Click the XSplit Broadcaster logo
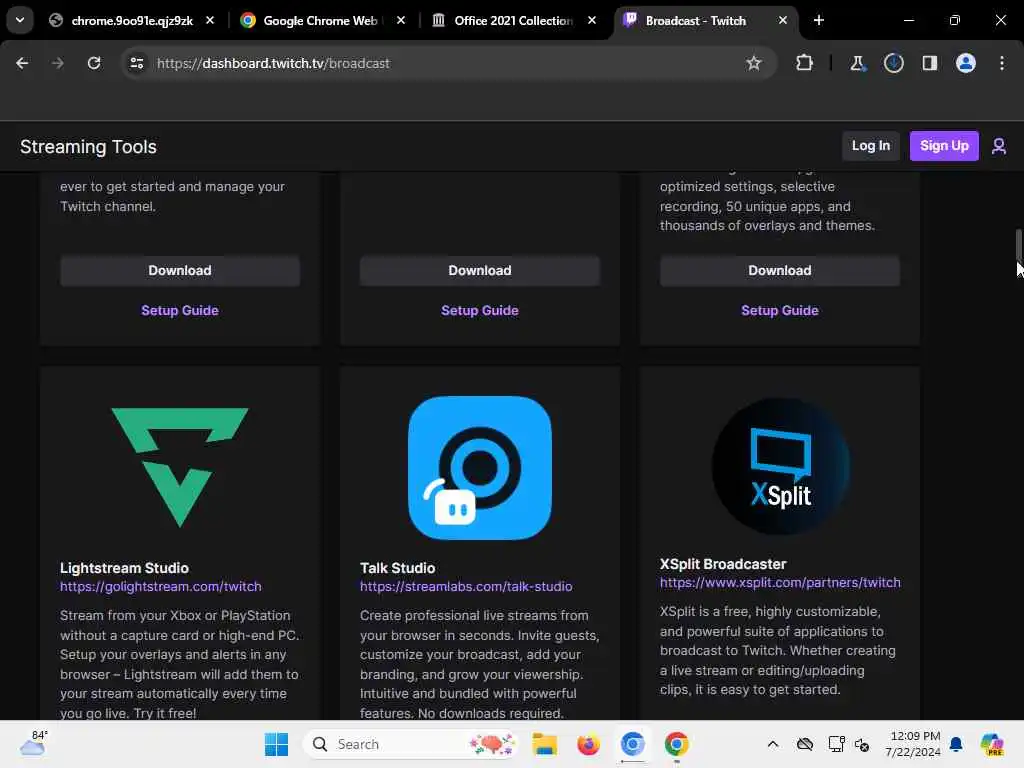Screen dimensions: 1024x768 (x=780, y=466)
